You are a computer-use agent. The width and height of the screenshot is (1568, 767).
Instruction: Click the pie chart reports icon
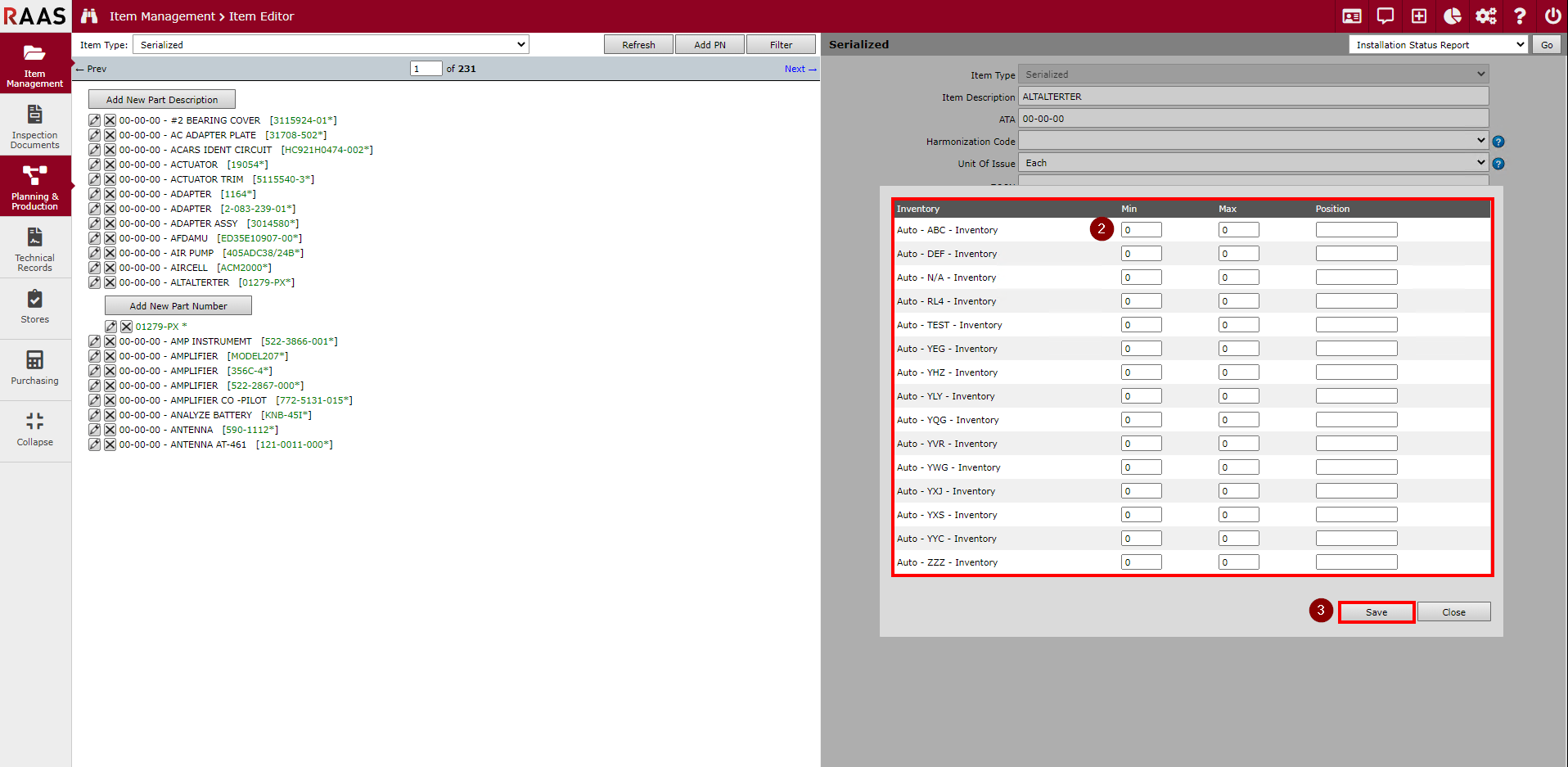click(x=1453, y=16)
